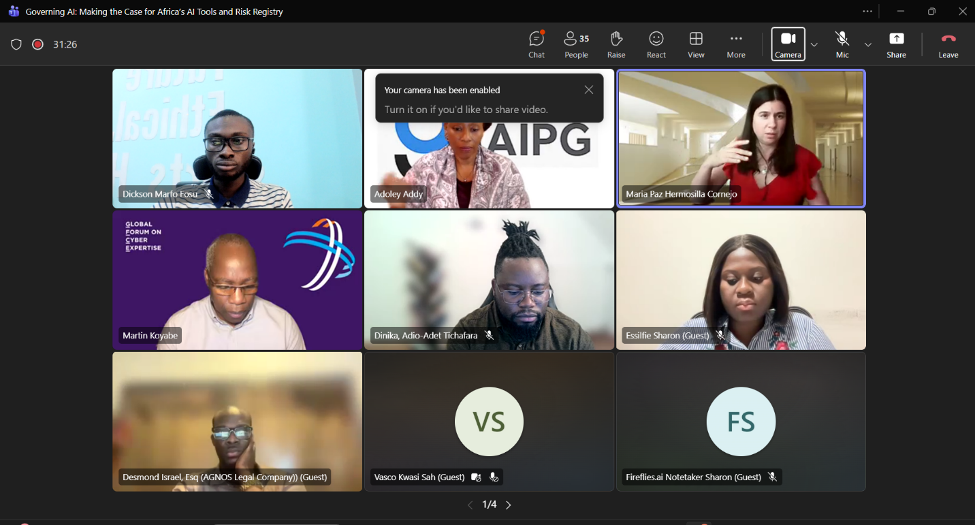Share your screen content
Image resolution: width=977 pixels, height=527 pixels.
coord(896,44)
